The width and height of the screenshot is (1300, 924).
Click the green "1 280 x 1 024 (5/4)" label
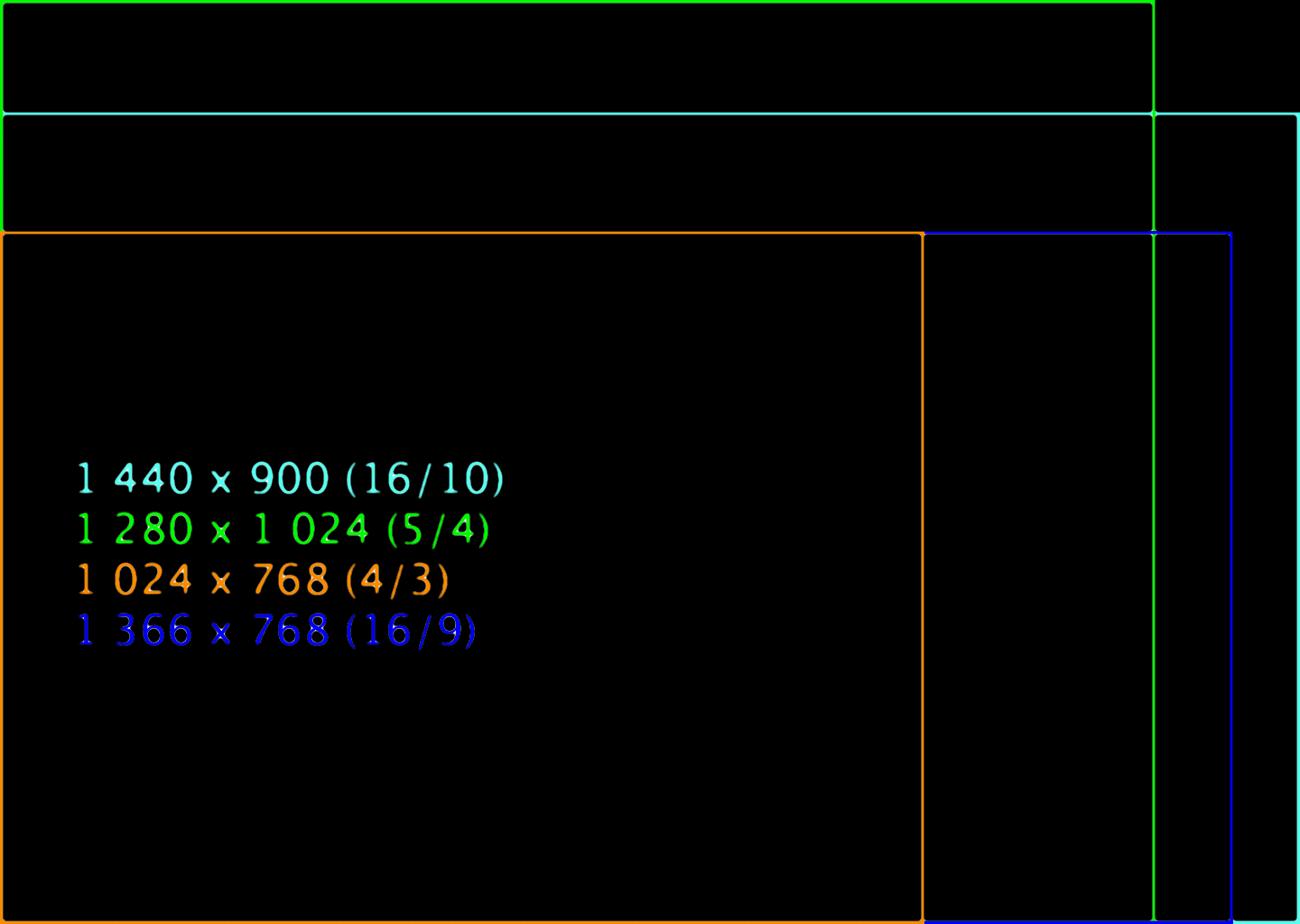tap(283, 529)
